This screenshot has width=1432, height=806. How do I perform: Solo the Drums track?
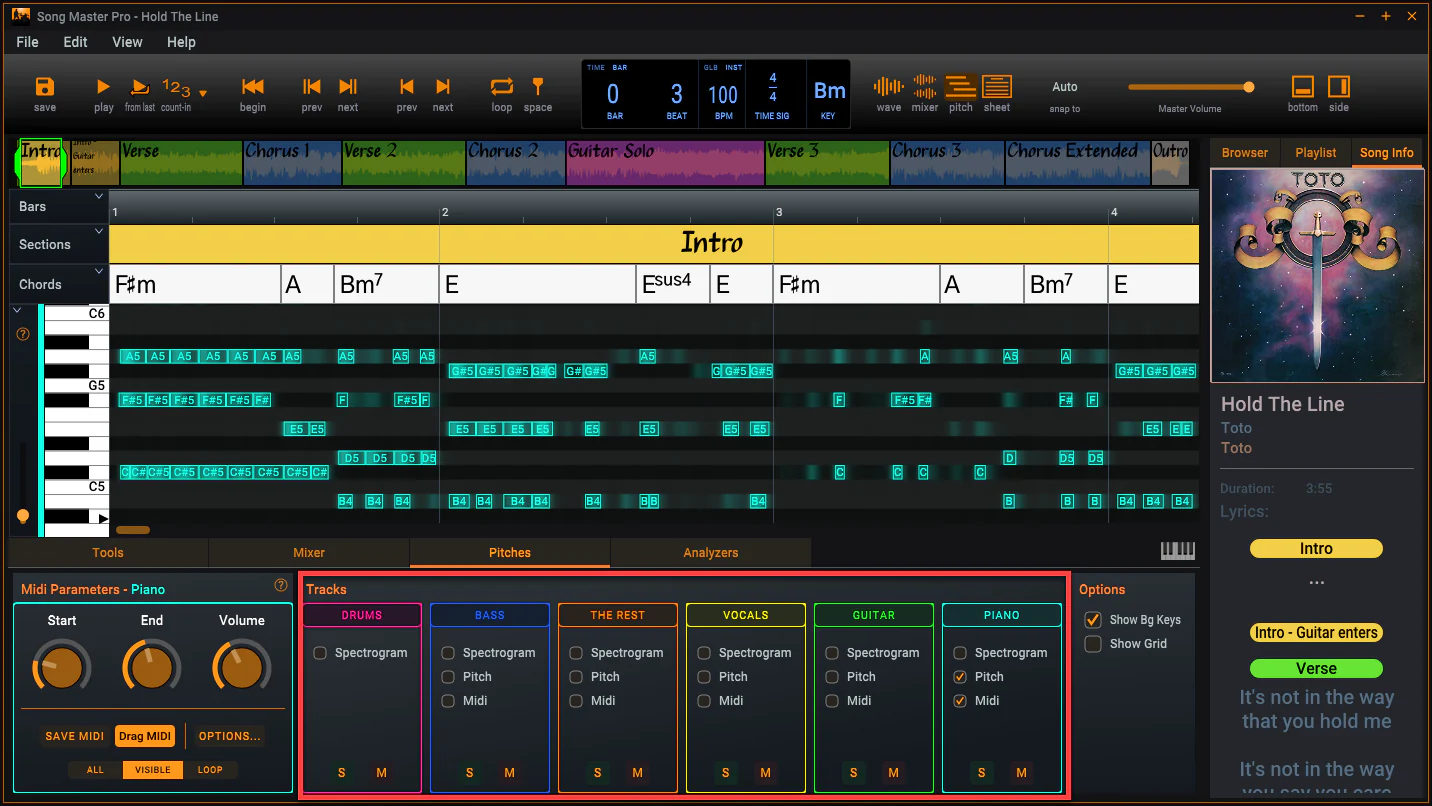point(342,772)
